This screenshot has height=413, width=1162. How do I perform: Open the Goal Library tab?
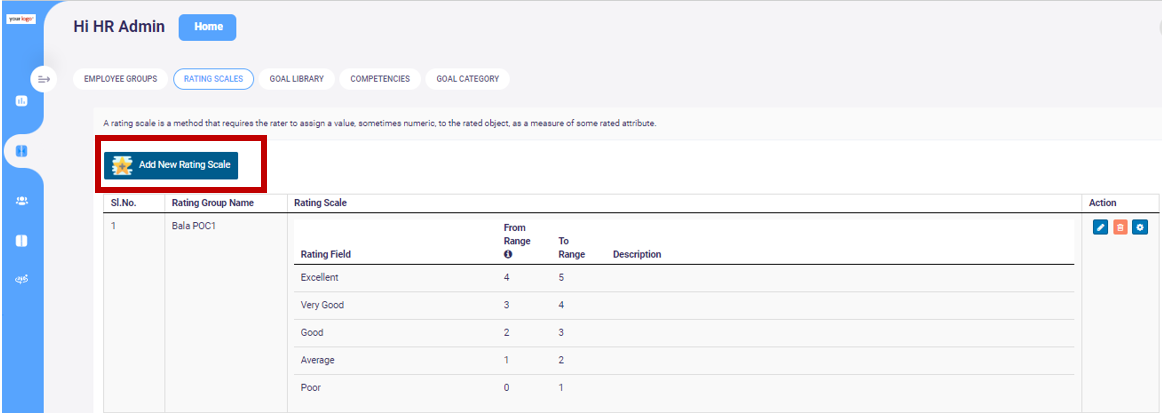point(296,79)
